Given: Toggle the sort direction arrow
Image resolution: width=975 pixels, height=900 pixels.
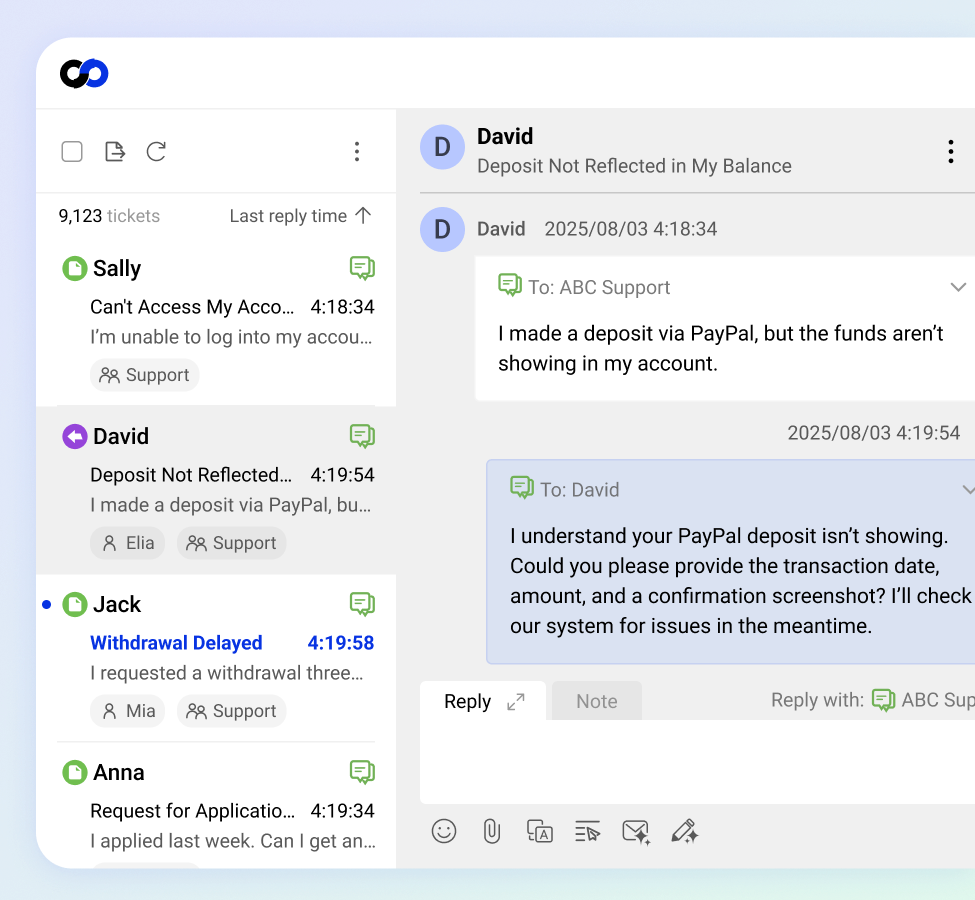Looking at the screenshot, I should tap(363, 215).
